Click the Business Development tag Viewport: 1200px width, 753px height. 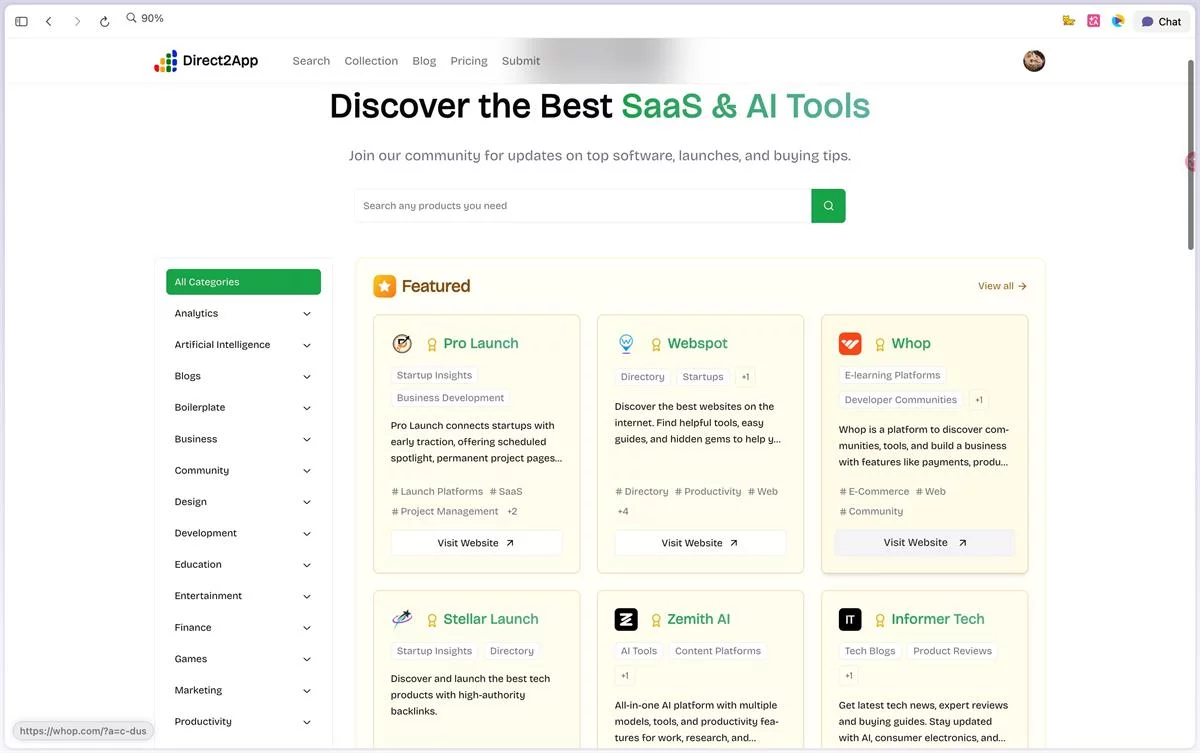tap(450, 398)
